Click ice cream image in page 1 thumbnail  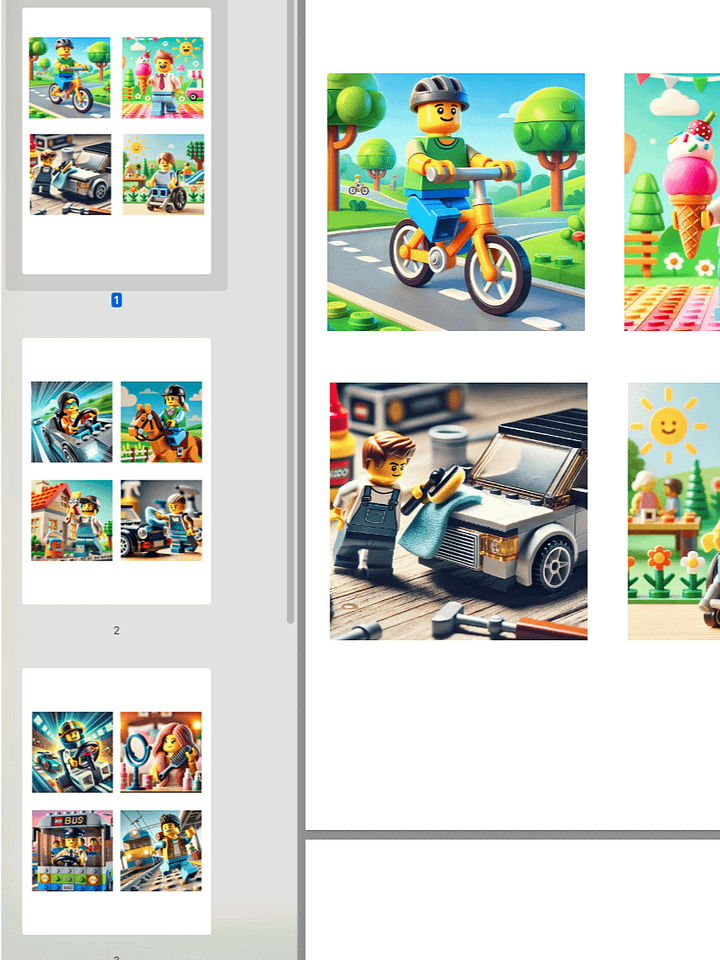(163, 78)
